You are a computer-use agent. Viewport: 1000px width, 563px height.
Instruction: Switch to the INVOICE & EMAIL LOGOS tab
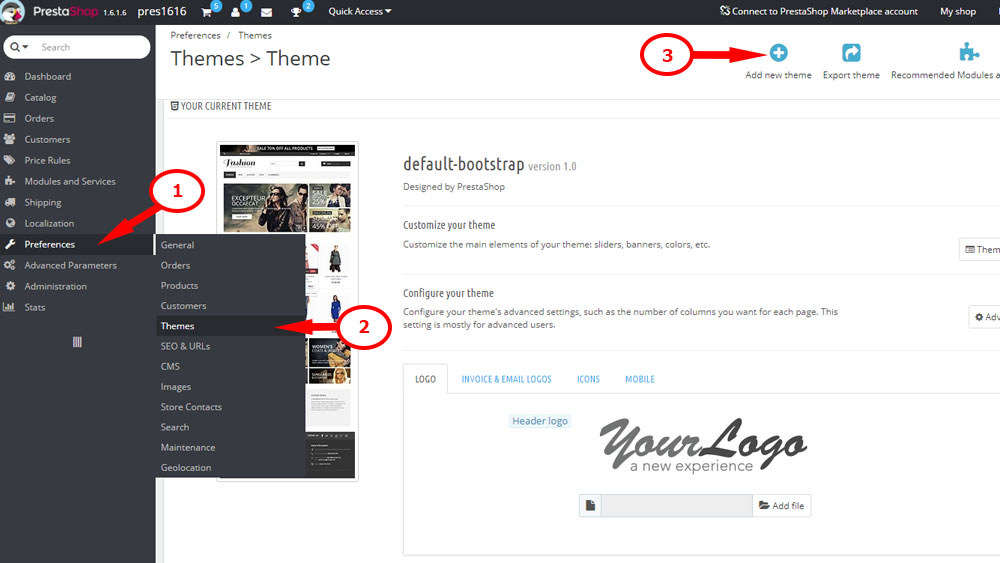coord(506,379)
